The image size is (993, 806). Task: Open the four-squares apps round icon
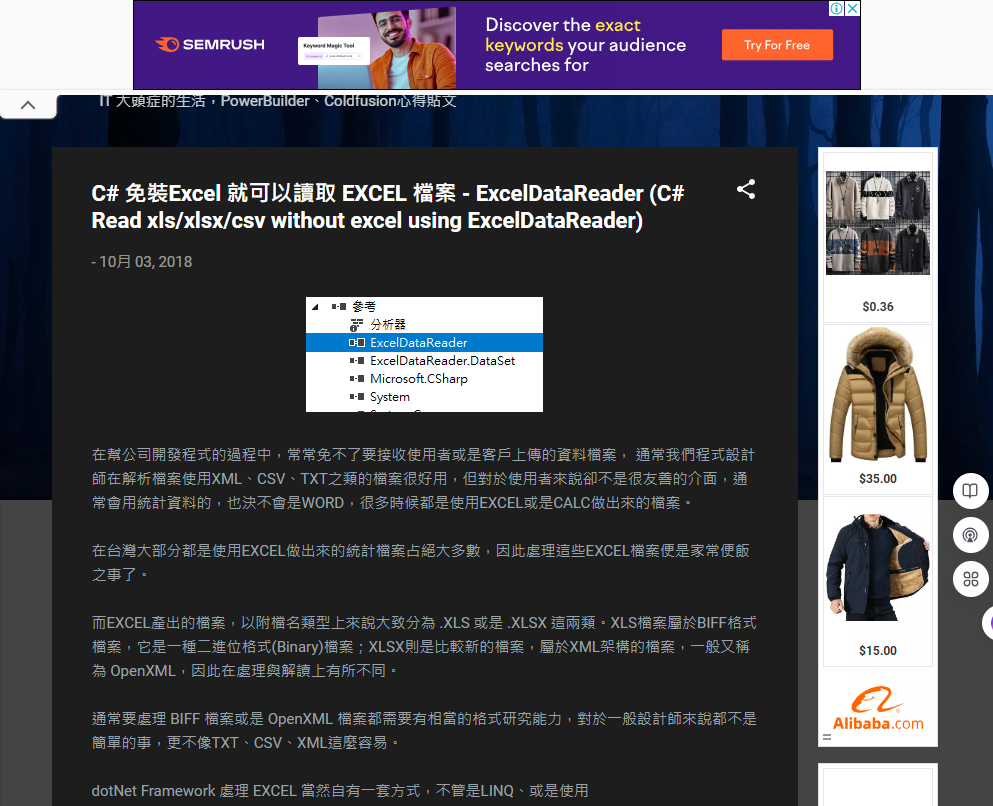(970, 579)
